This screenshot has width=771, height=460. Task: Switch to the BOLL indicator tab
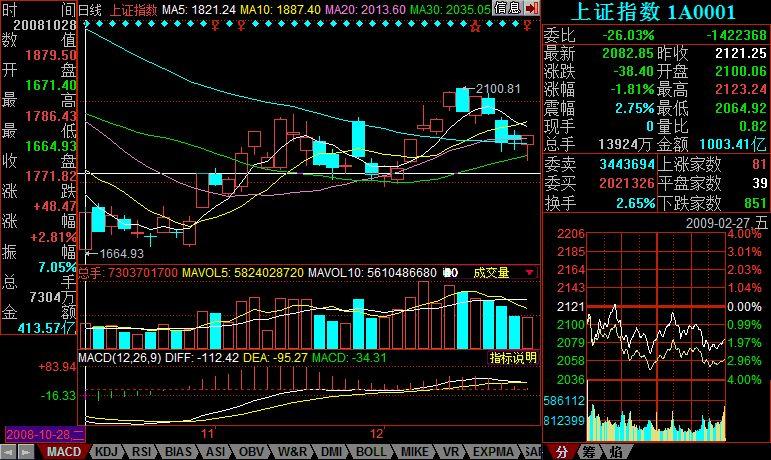(x=371, y=452)
